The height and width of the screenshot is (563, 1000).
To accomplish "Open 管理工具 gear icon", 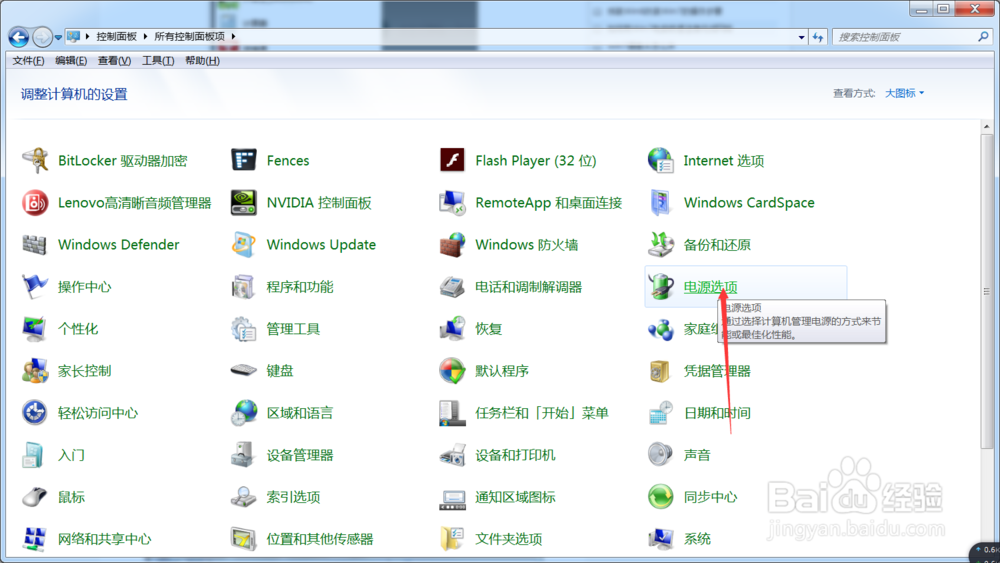I will pyautogui.click(x=244, y=329).
